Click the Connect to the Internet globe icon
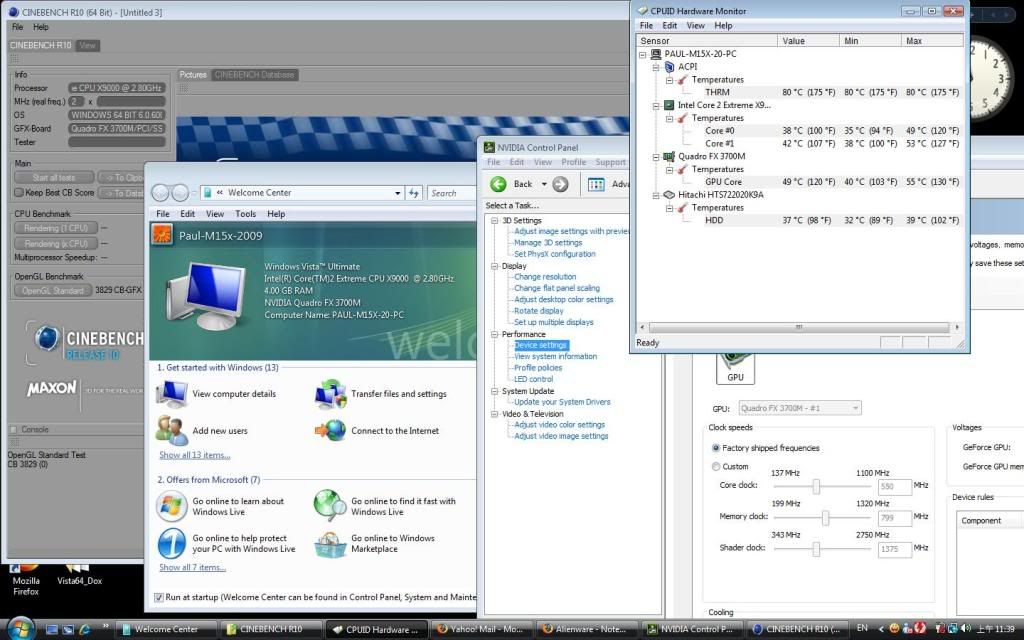 (330, 431)
